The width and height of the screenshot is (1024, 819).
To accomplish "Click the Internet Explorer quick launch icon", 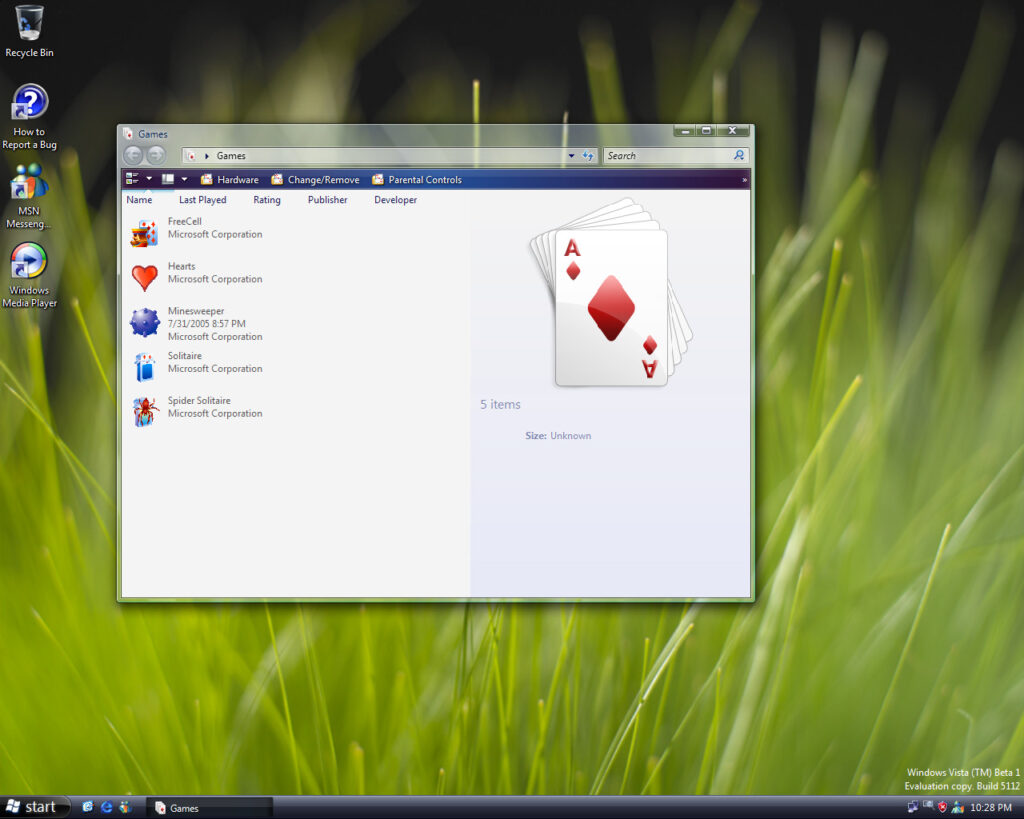I will (x=106, y=807).
